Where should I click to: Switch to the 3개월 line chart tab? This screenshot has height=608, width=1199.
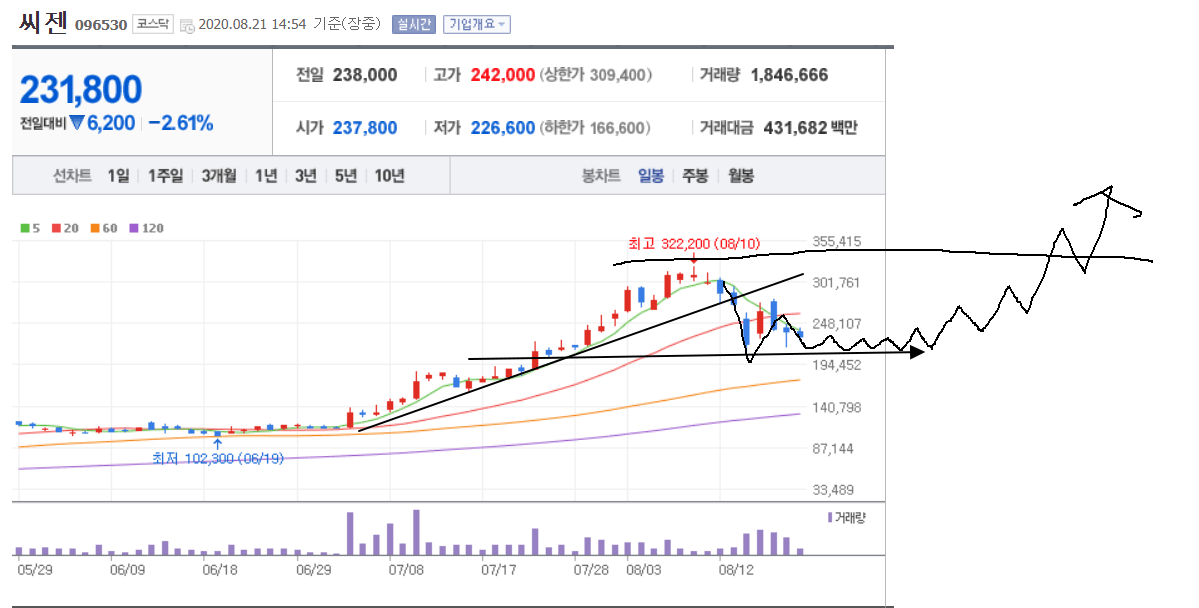[218, 176]
